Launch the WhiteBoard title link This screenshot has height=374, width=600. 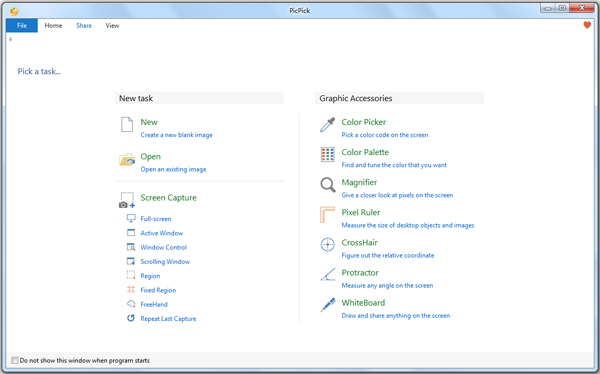tap(363, 303)
